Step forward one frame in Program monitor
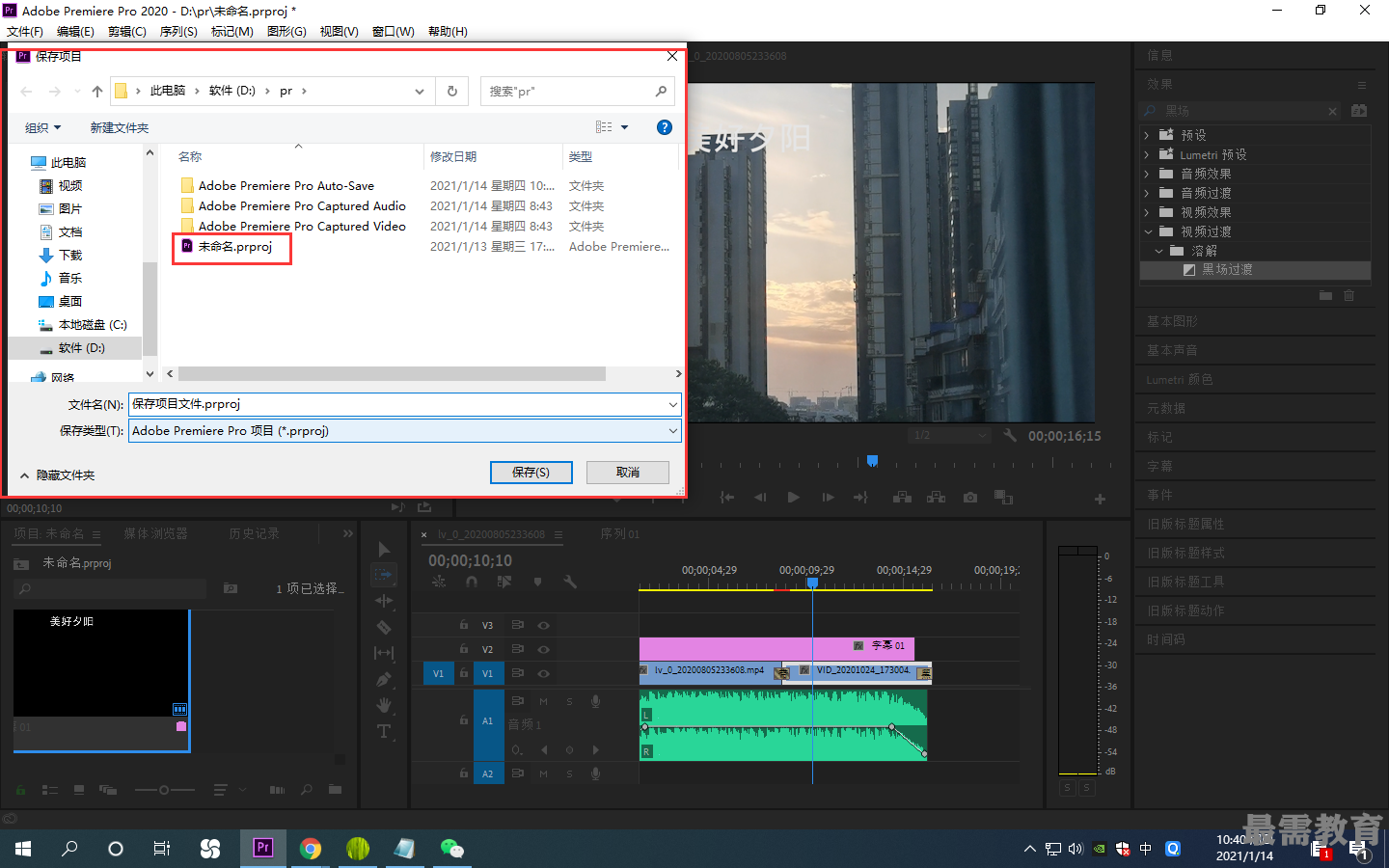The height and width of the screenshot is (868, 1389). [828, 498]
